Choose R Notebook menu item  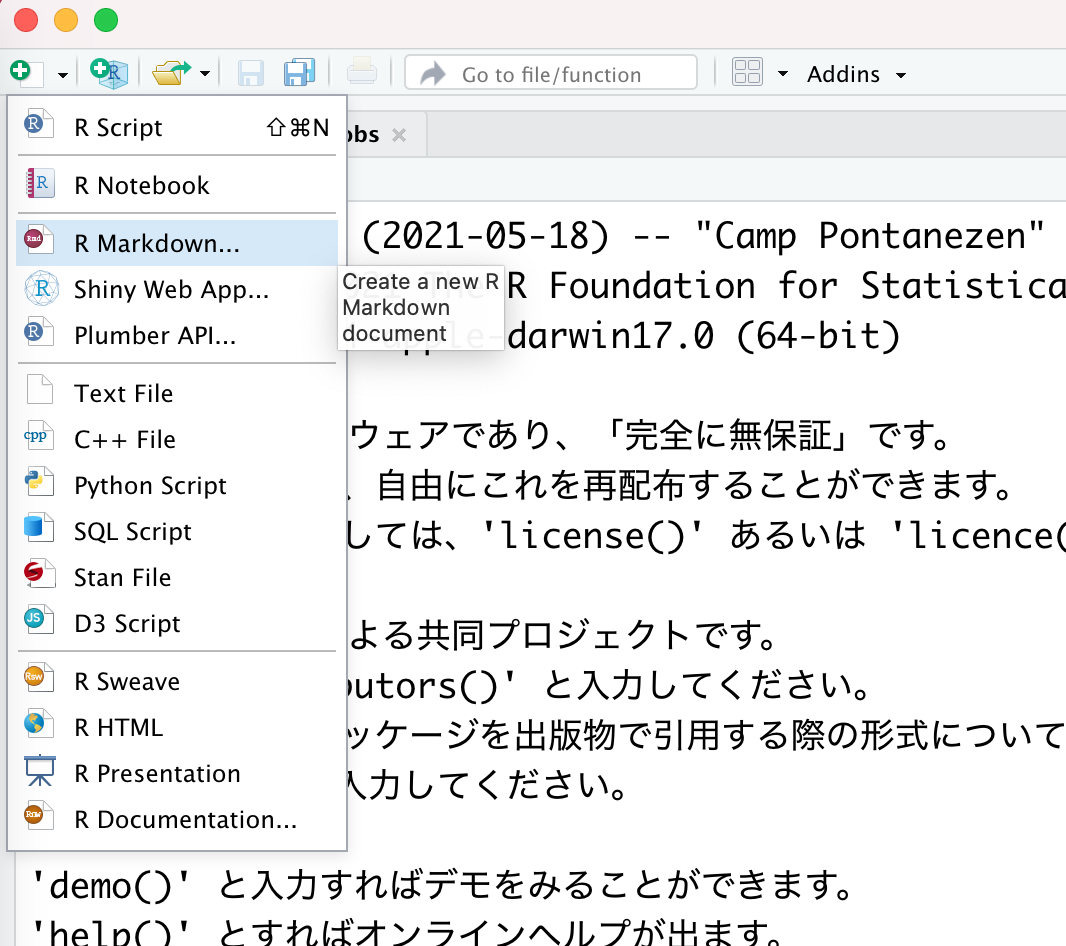[142, 185]
